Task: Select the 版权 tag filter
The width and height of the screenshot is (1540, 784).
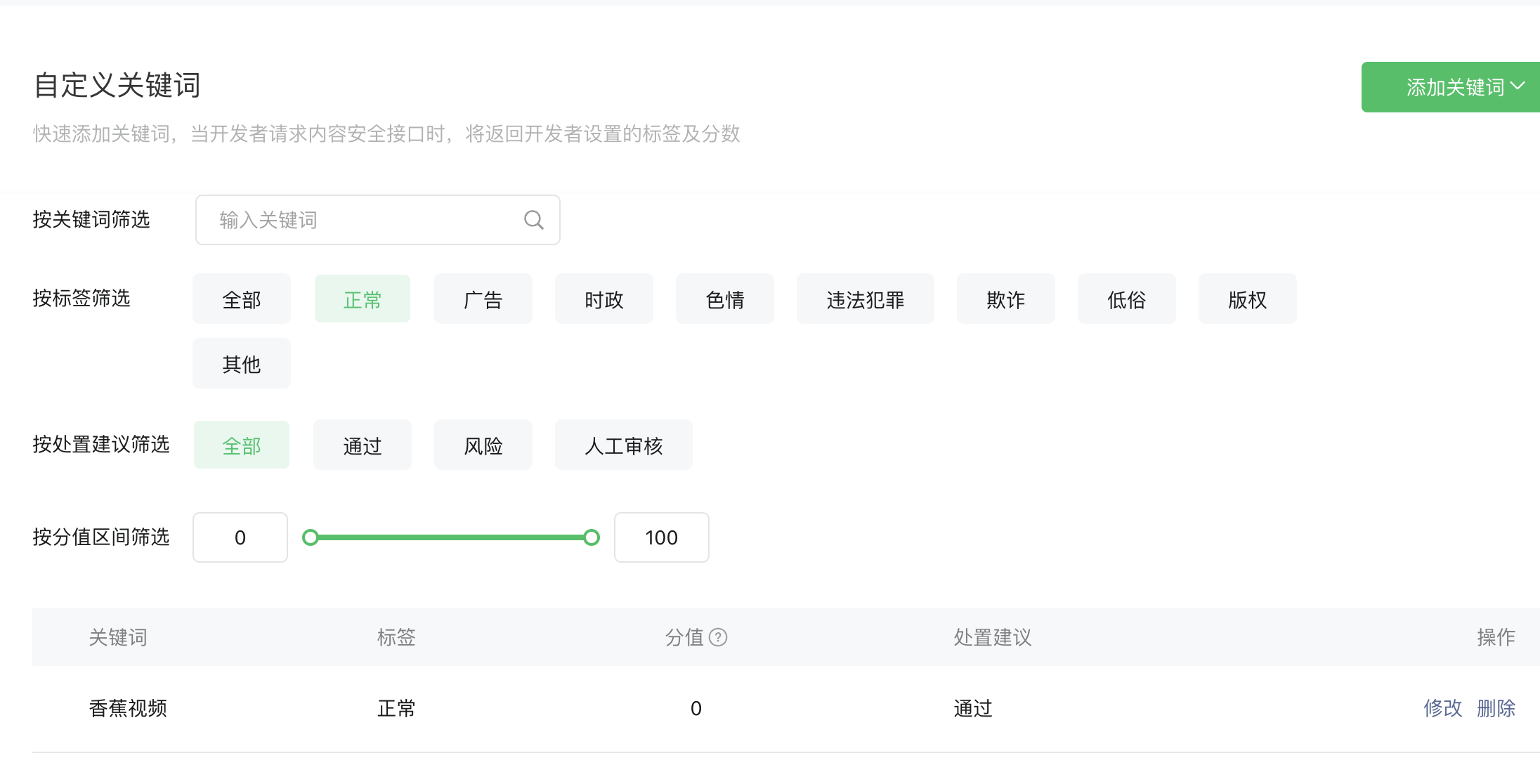Action: point(1248,300)
